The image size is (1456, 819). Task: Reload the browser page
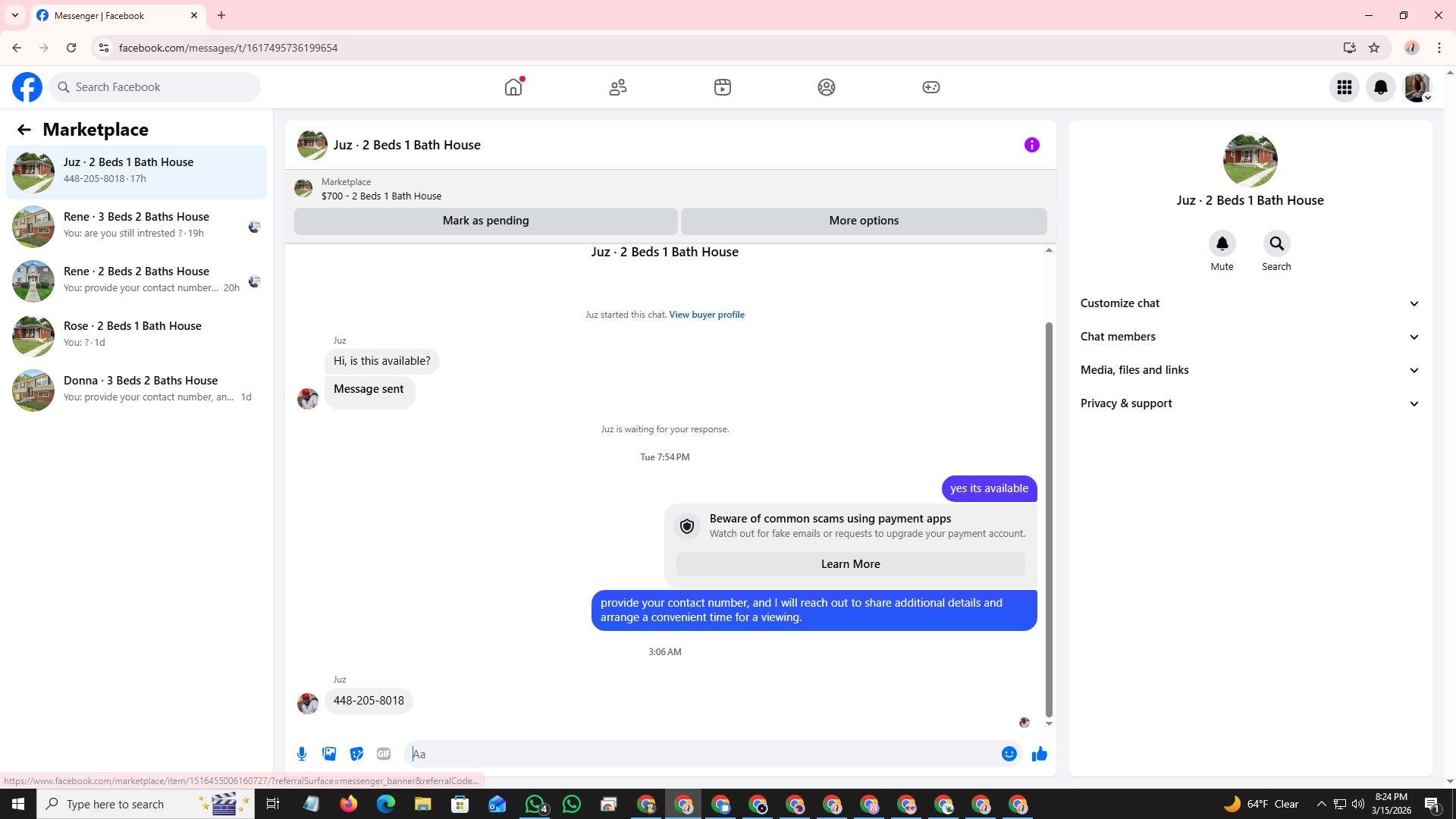(x=71, y=48)
